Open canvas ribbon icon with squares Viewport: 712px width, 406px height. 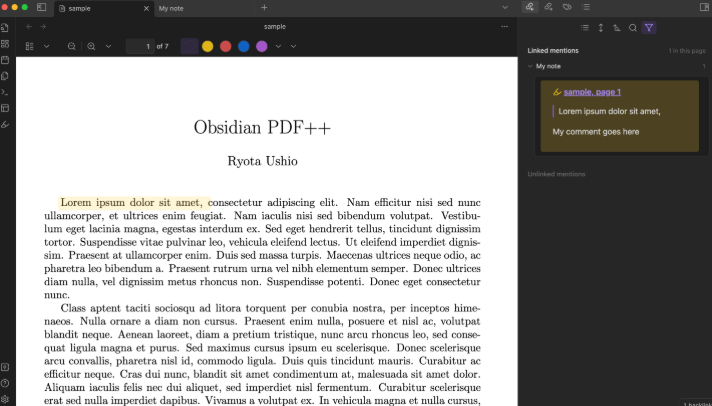[5, 44]
